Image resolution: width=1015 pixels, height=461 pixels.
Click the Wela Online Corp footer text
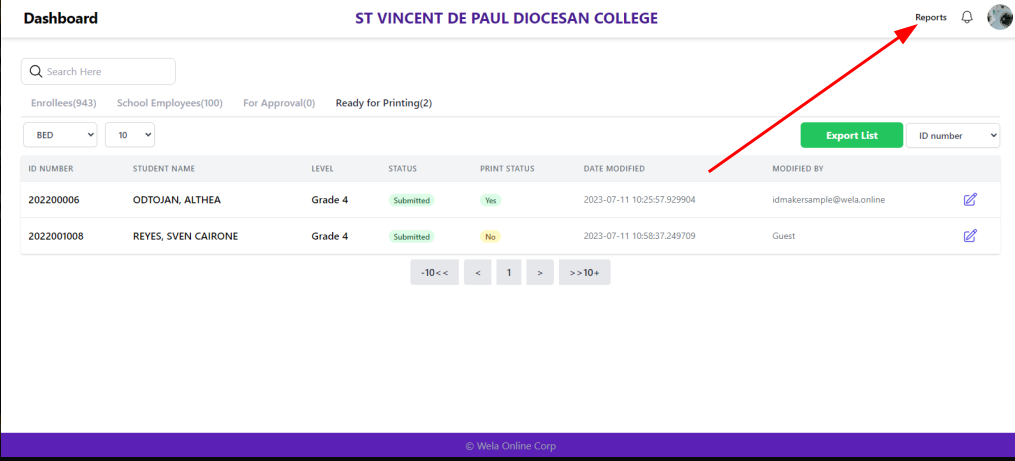point(511,446)
